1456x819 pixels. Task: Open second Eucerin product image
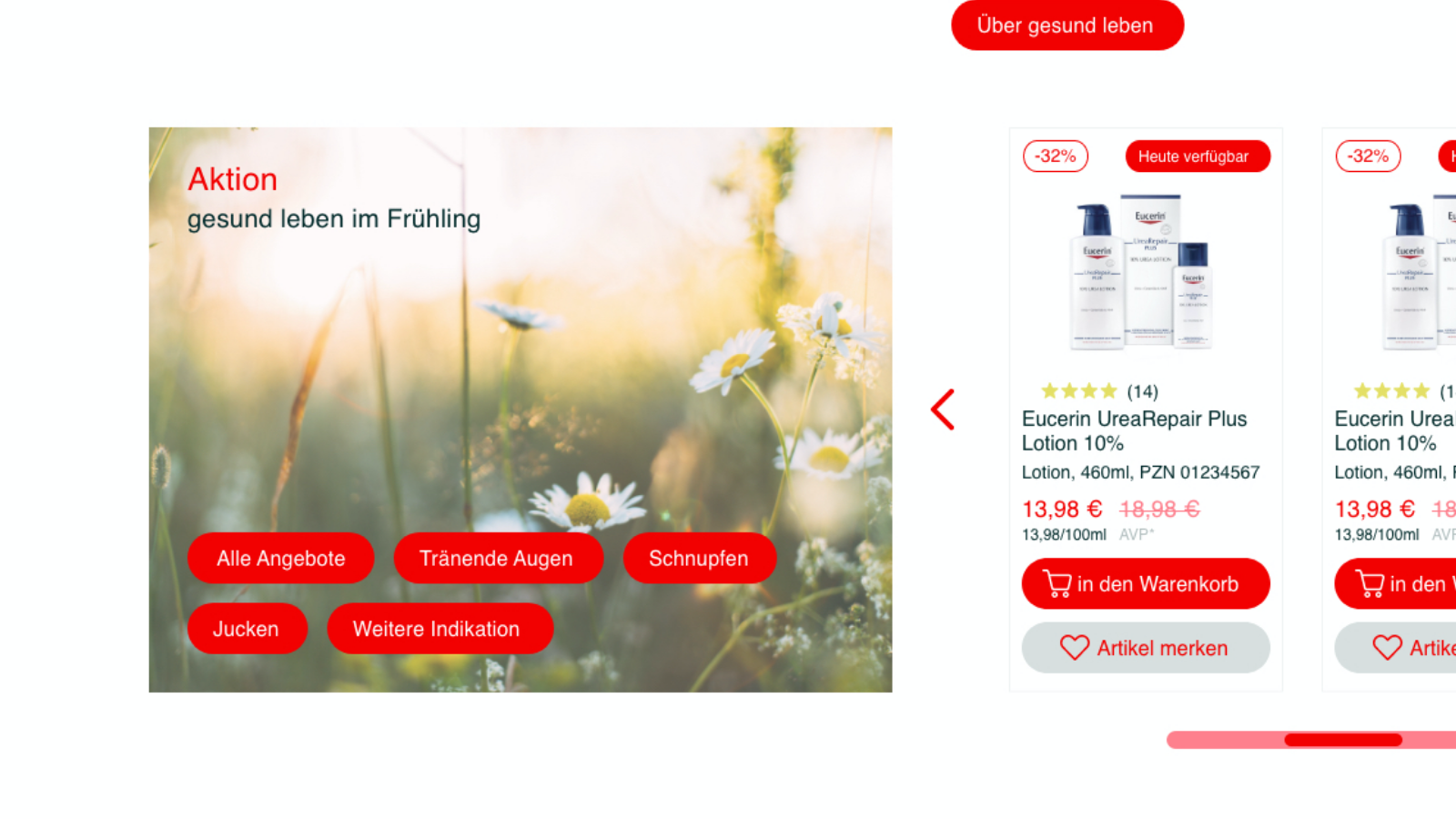1420,272
